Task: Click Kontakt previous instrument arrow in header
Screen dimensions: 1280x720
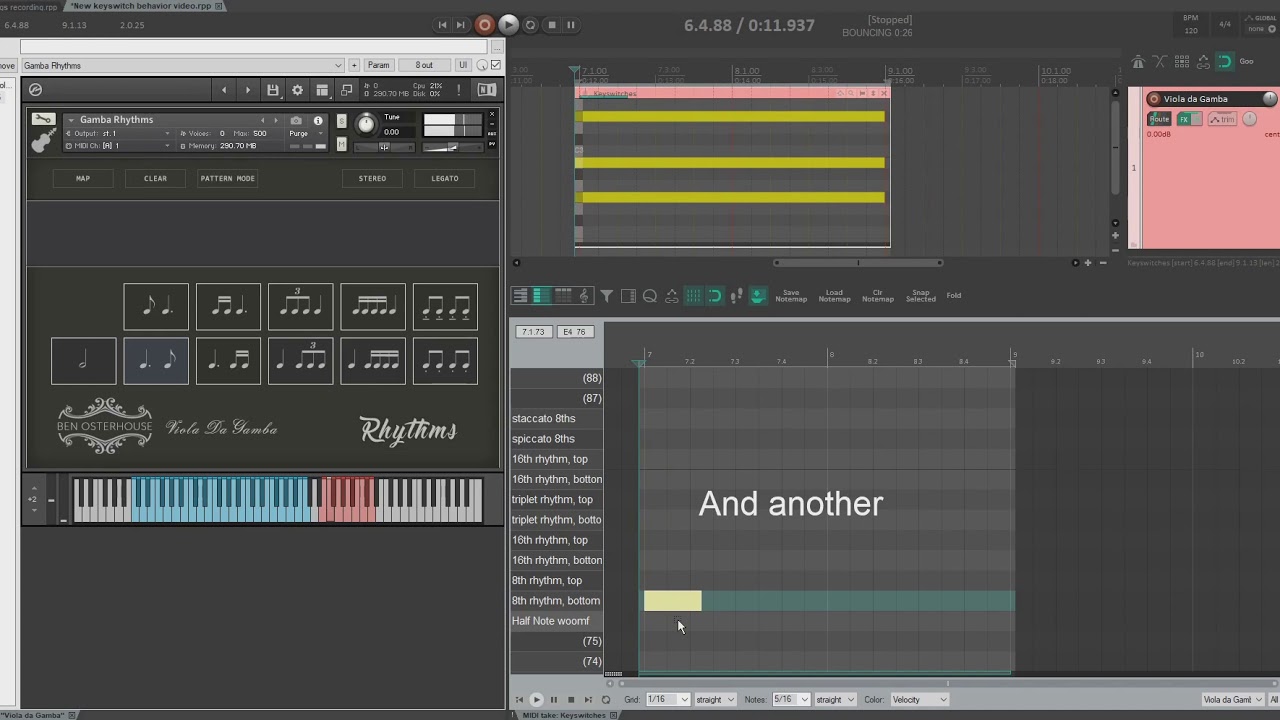Action: pyautogui.click(x=223, y=90)
